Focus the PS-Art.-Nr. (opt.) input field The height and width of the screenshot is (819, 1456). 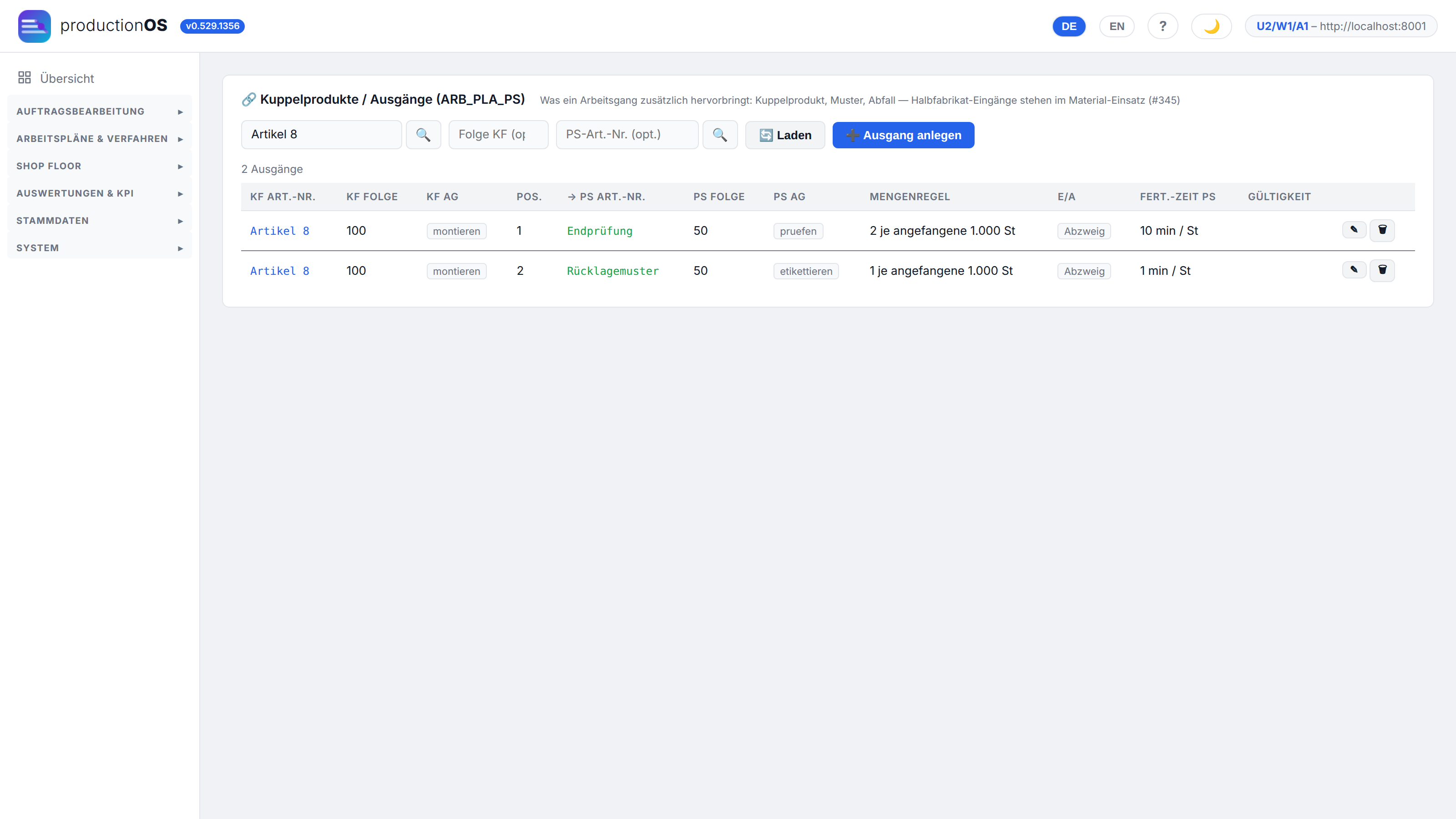(627, 135)
